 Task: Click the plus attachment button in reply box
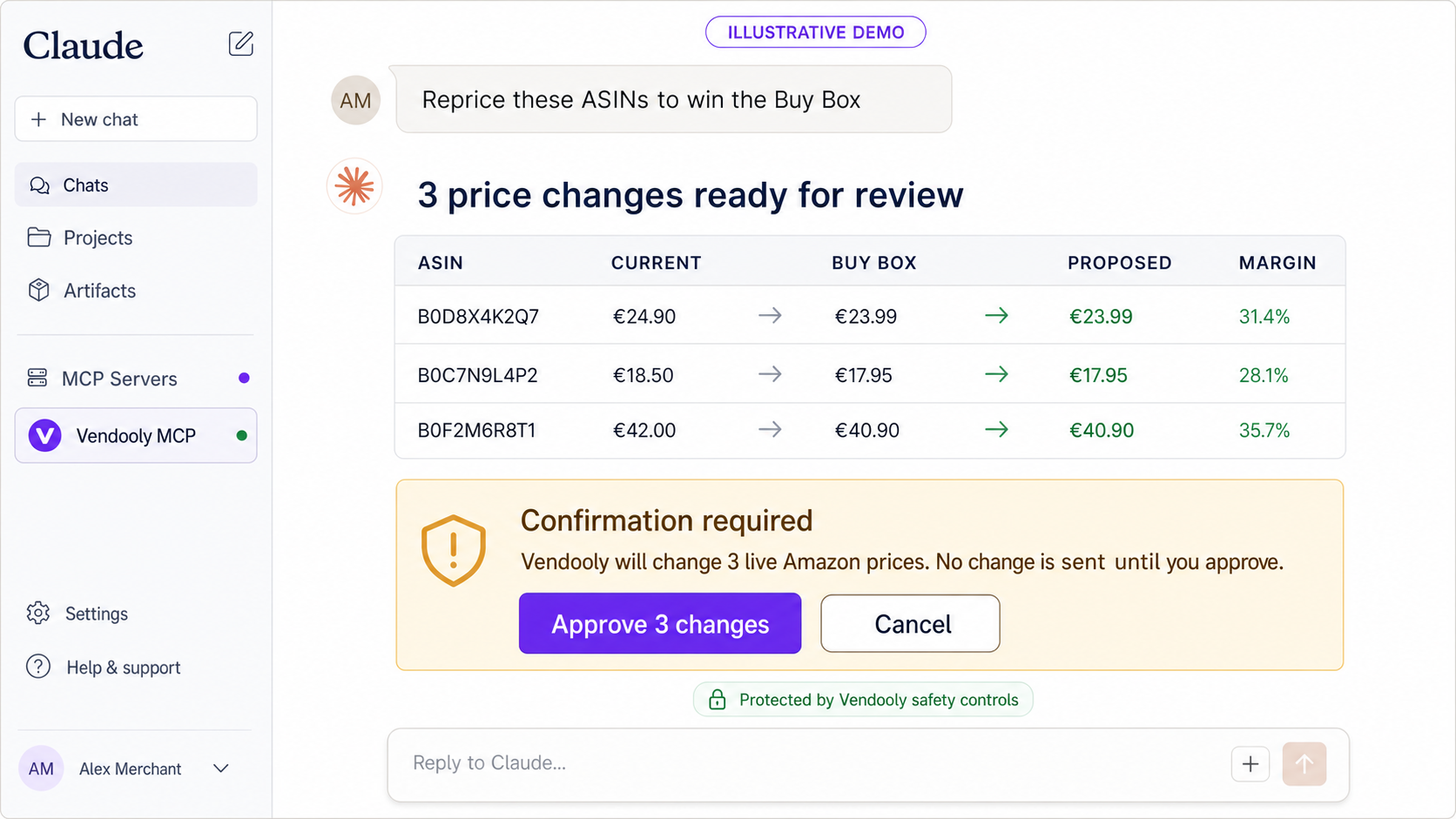[1250, 764]
